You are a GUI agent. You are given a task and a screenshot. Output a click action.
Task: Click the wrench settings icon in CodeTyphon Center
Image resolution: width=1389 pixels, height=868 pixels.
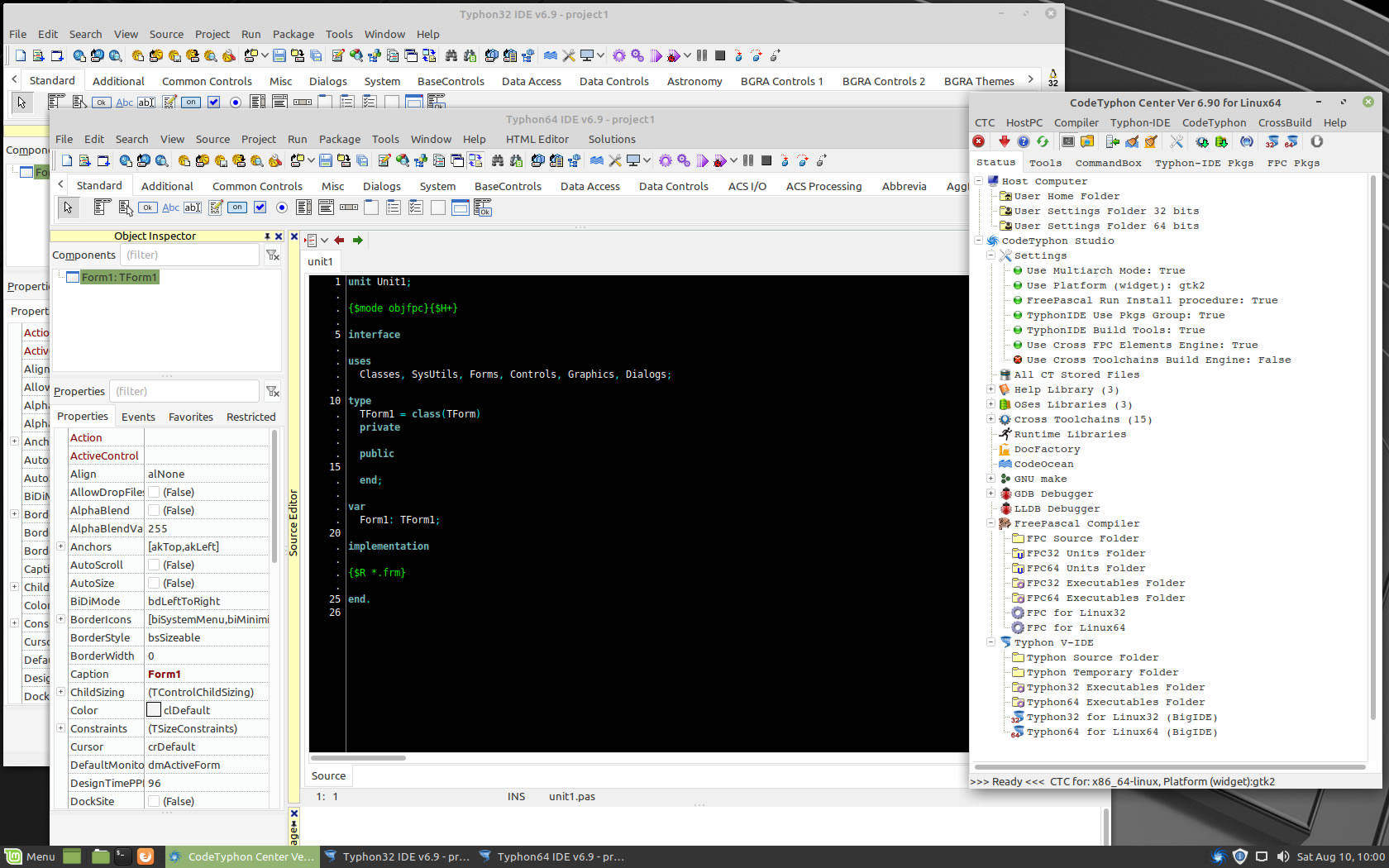(x=1177, y=141)
